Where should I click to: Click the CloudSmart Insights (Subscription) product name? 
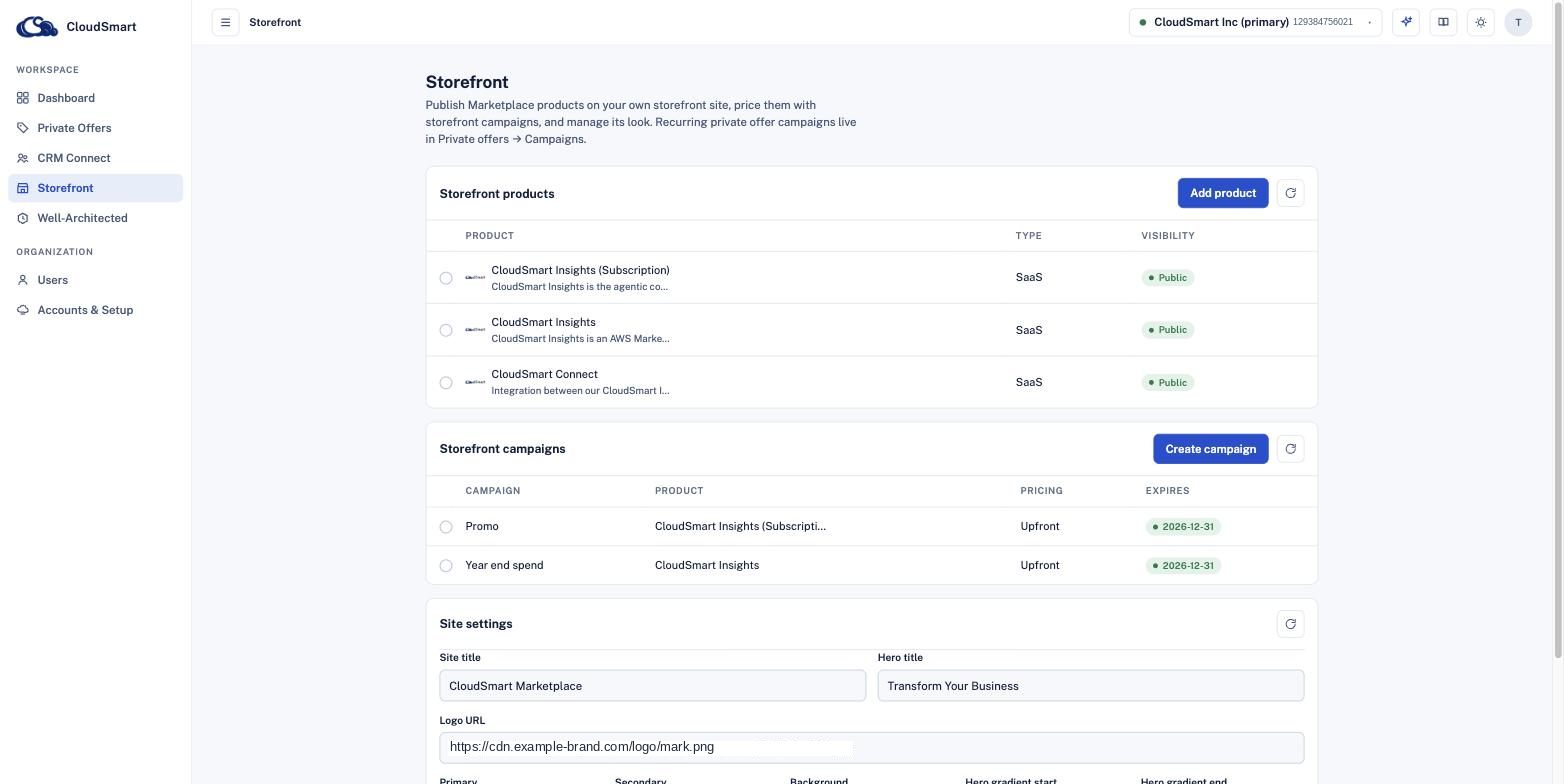coord(580,270)
